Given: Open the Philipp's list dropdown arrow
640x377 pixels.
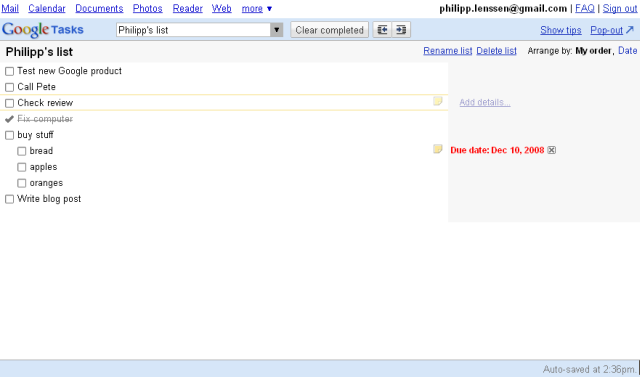Looking at the screenshot, I should pyautogui.click(x=276, y=30).
